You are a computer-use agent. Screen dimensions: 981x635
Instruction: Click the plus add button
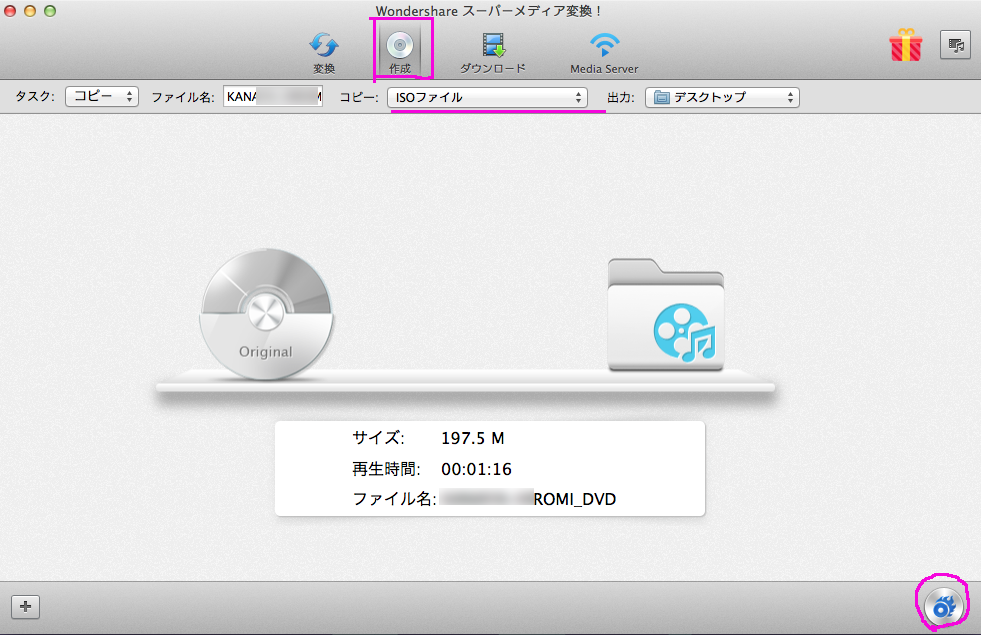(x=26, y=606)
